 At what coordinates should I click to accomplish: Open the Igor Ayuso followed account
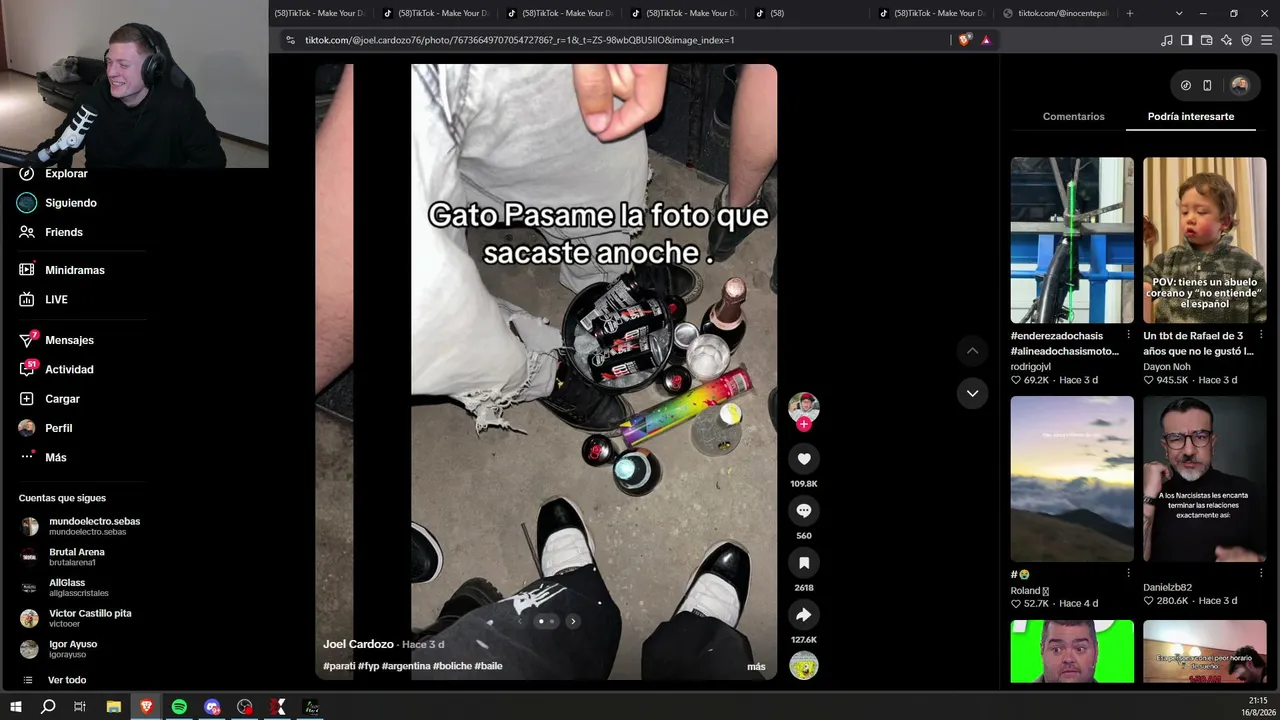point(82,649)
